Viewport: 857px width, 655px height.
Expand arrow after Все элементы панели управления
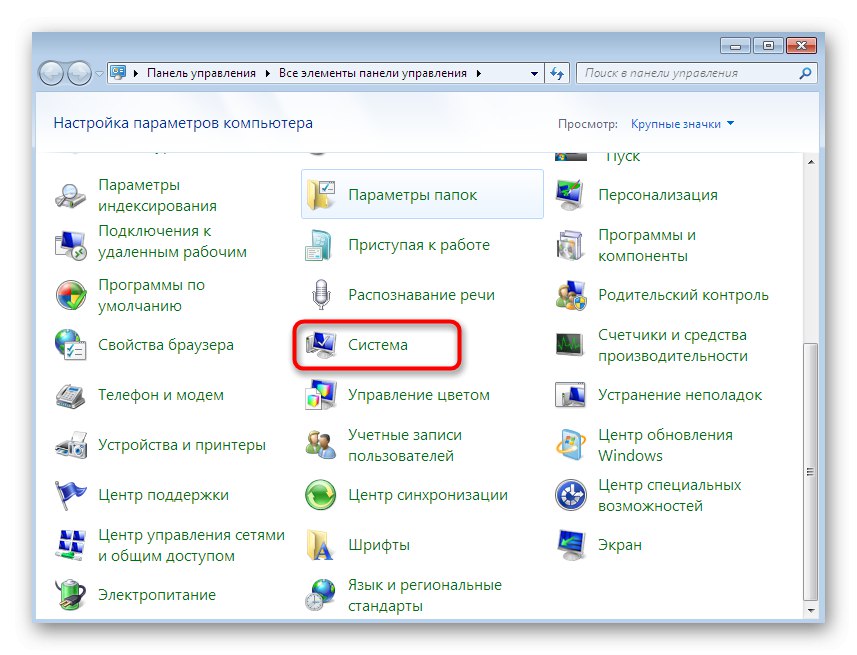click(479, 73)
